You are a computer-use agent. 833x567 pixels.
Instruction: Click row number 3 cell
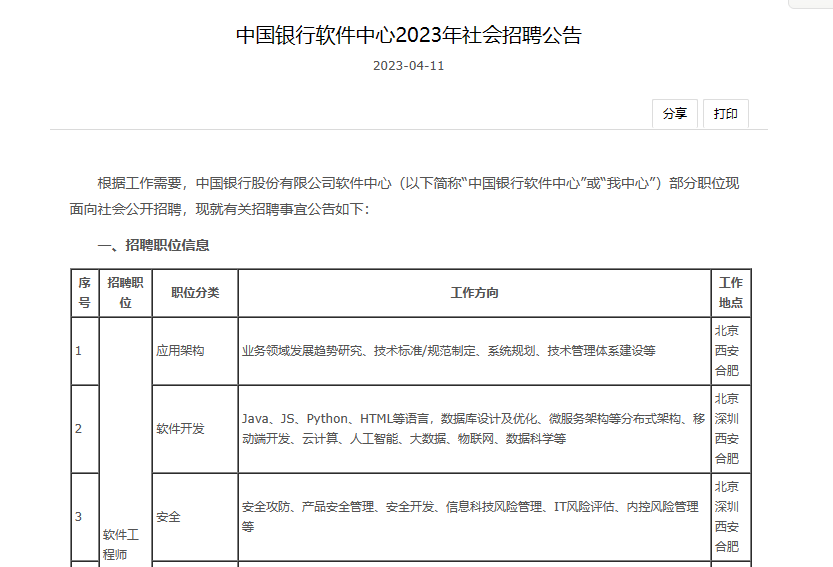click(x=84, y=517)
